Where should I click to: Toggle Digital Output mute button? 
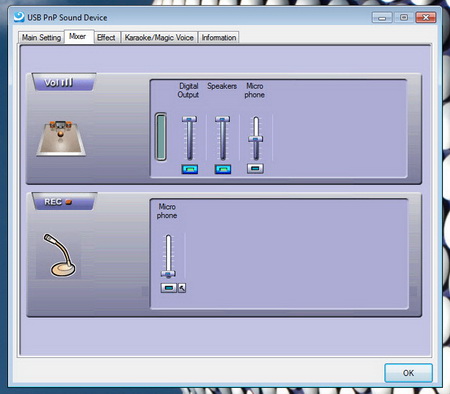point(190,169)
